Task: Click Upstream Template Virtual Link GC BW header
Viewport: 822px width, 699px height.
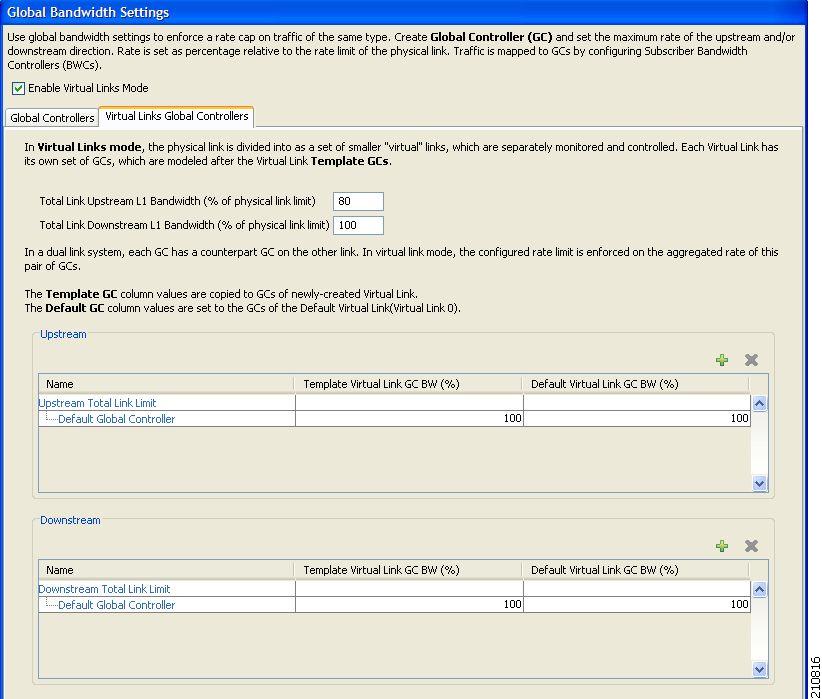Action: (x=381, y=384)
